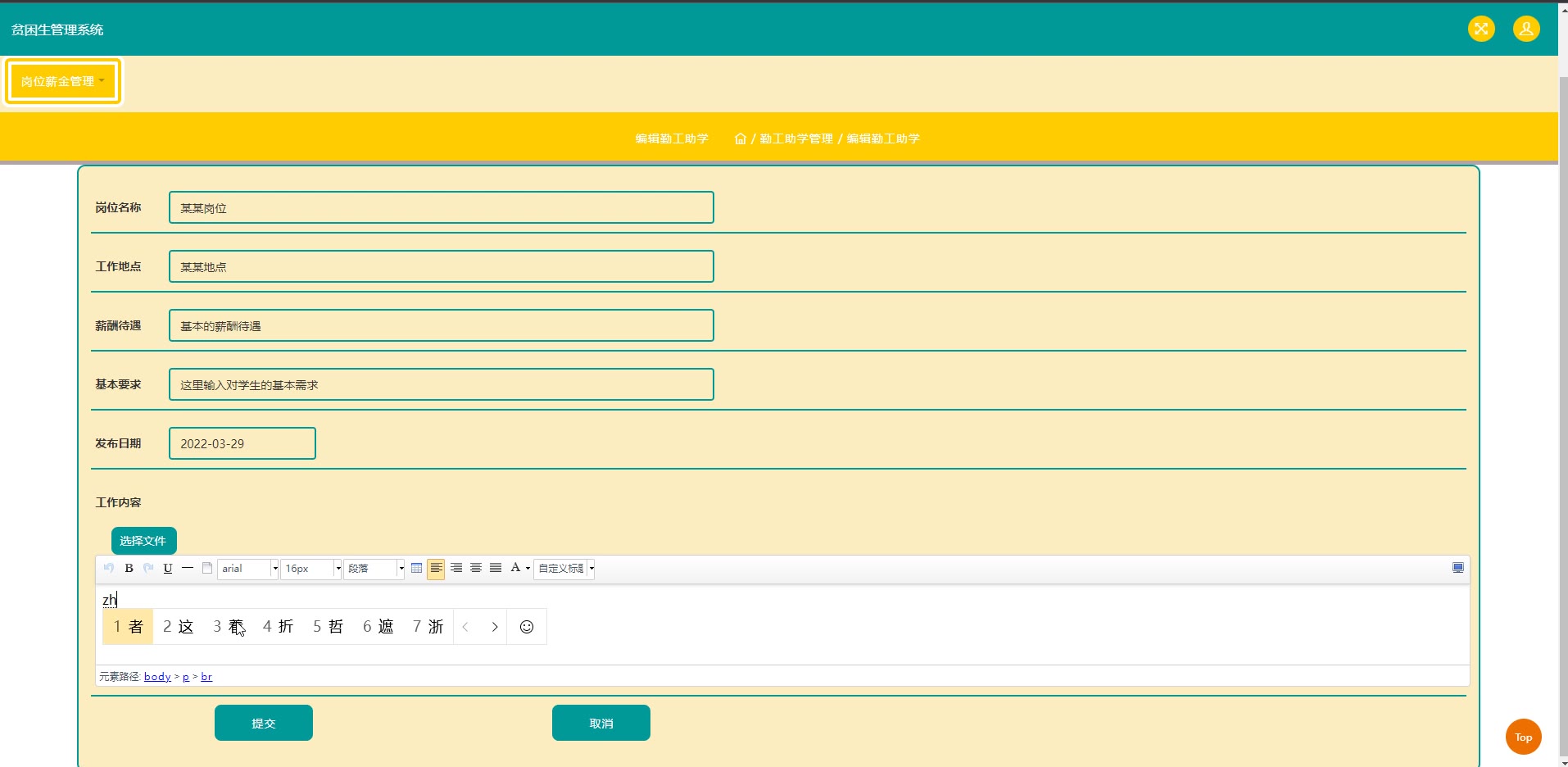1568x767 pixels.
Task: Open the 勤工助学管理 breadcrumb link
Action: (796, 138)
